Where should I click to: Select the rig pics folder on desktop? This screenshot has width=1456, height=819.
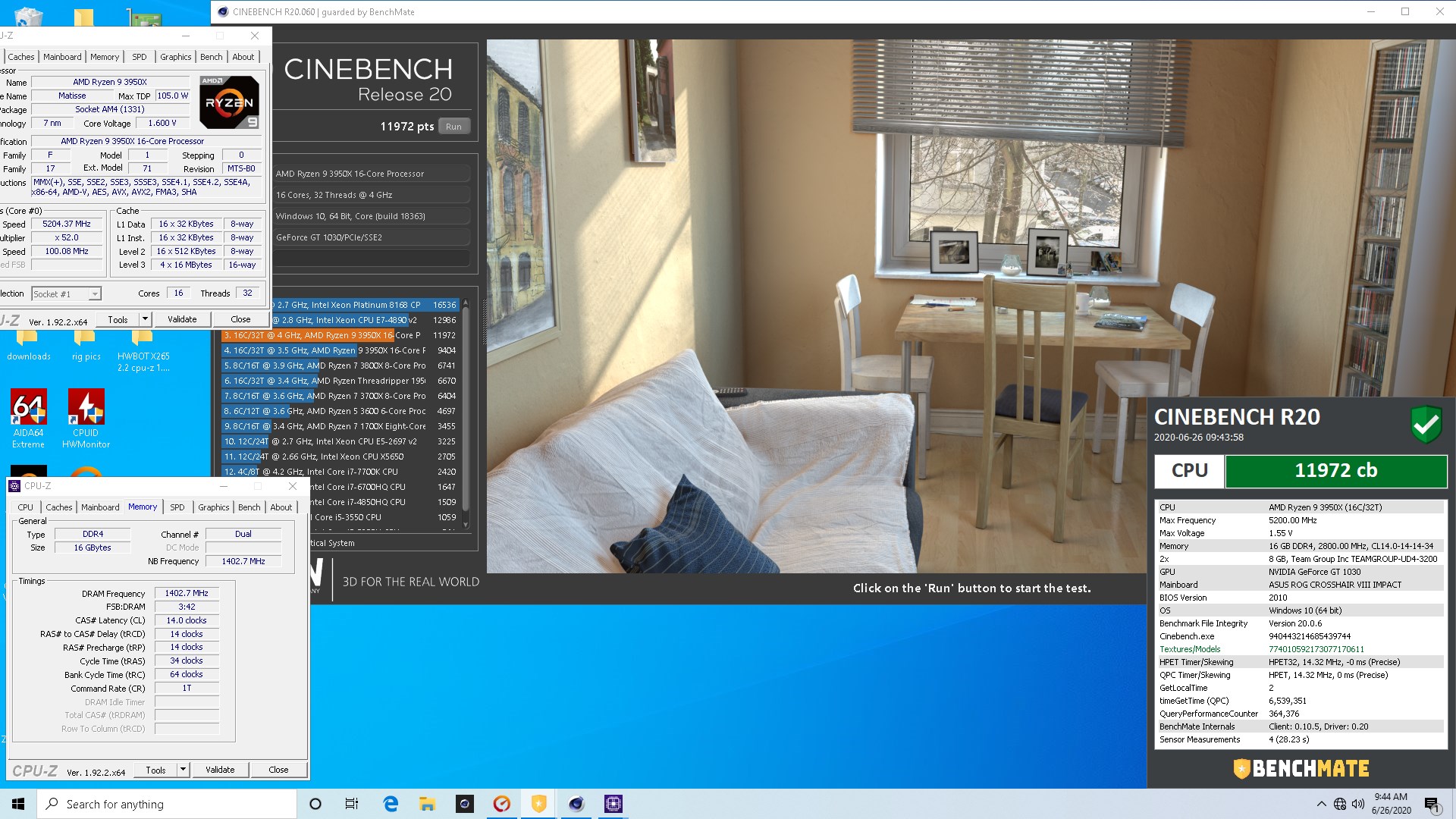pos(86,347)
